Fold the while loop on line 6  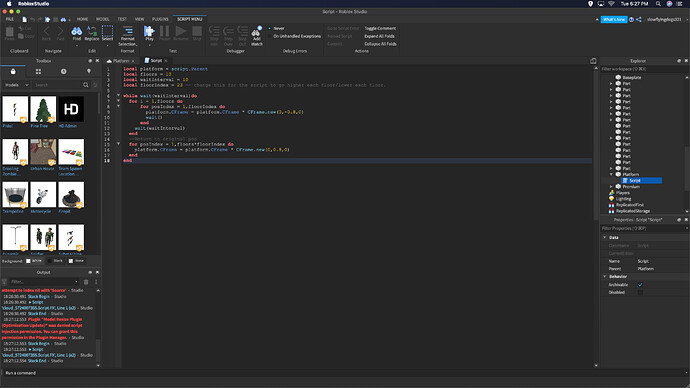click(x=118, y=95)
